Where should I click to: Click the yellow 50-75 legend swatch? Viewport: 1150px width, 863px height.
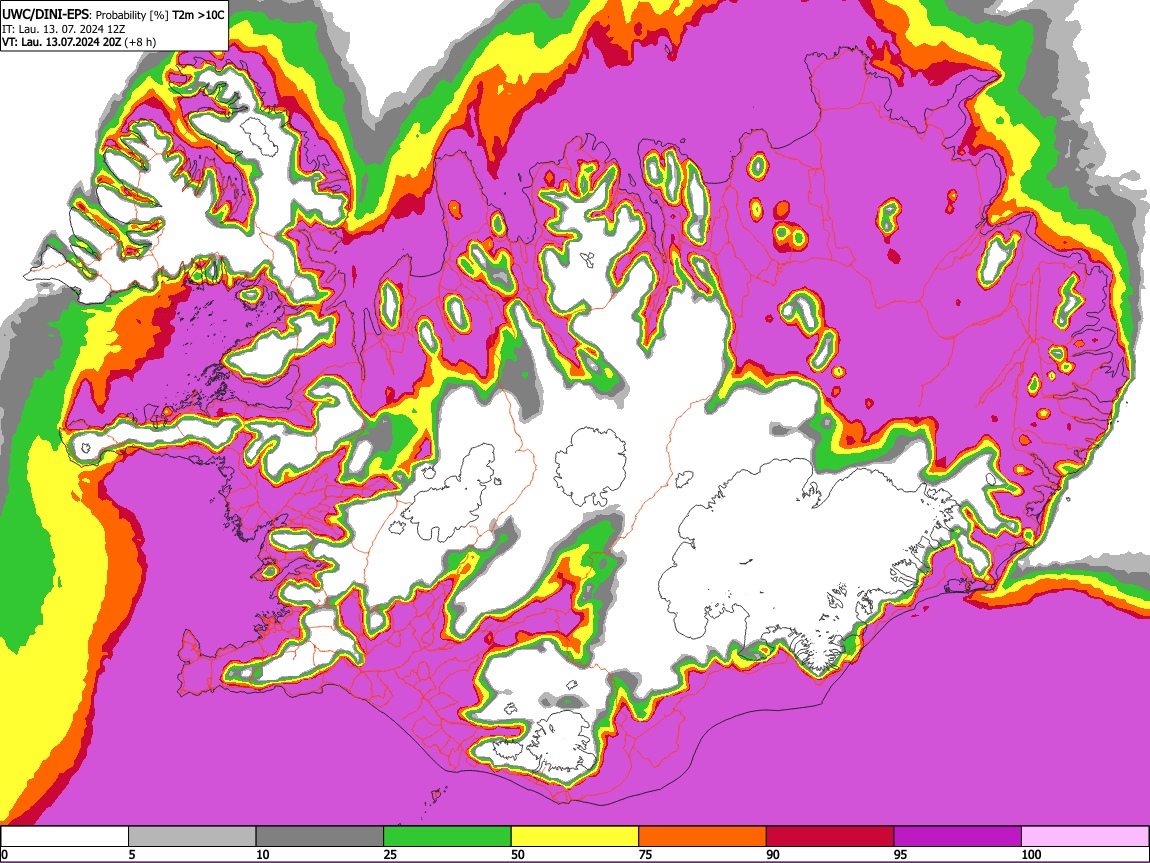(575, 836)
